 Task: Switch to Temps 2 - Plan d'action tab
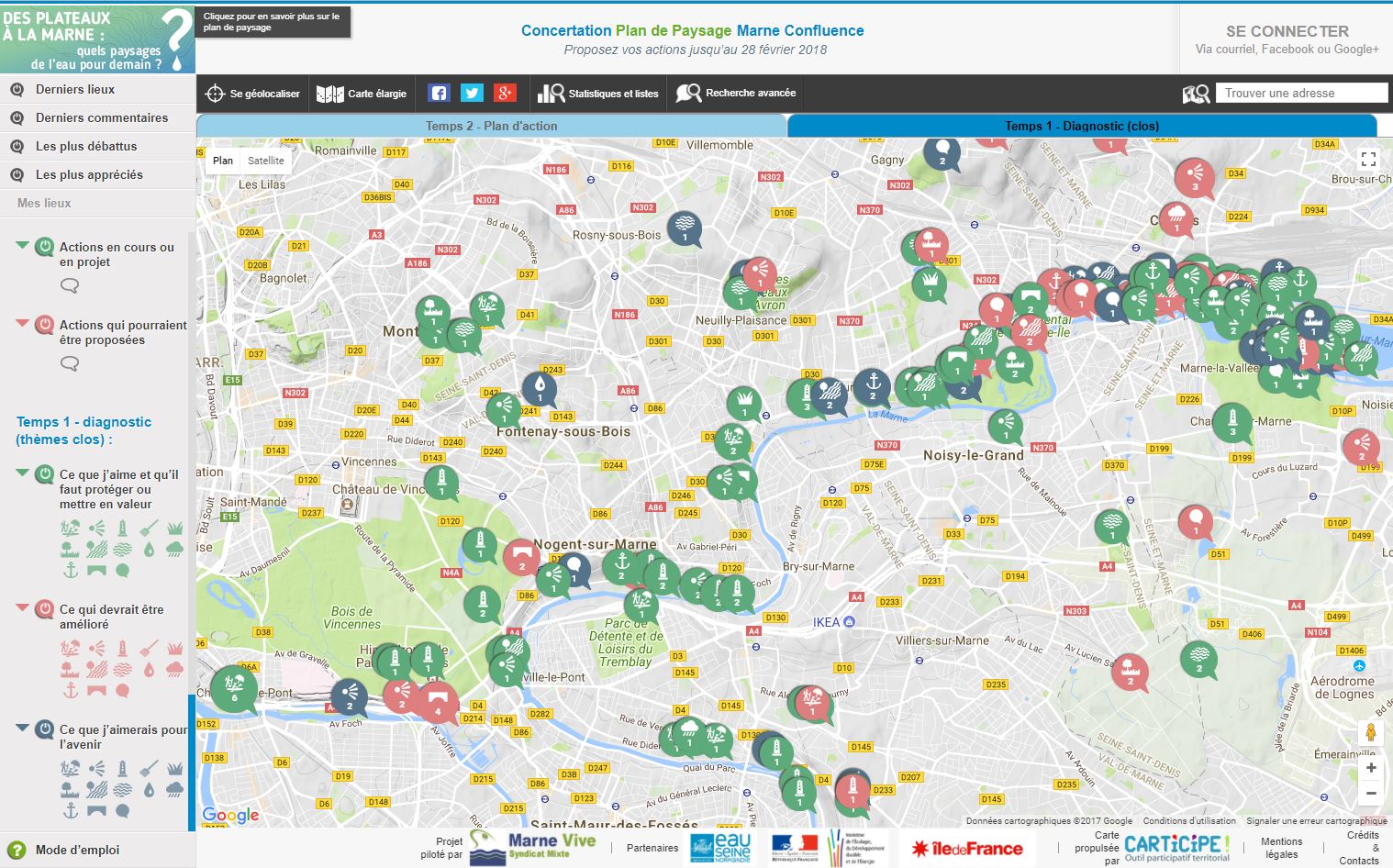click(x=491, y=126)
